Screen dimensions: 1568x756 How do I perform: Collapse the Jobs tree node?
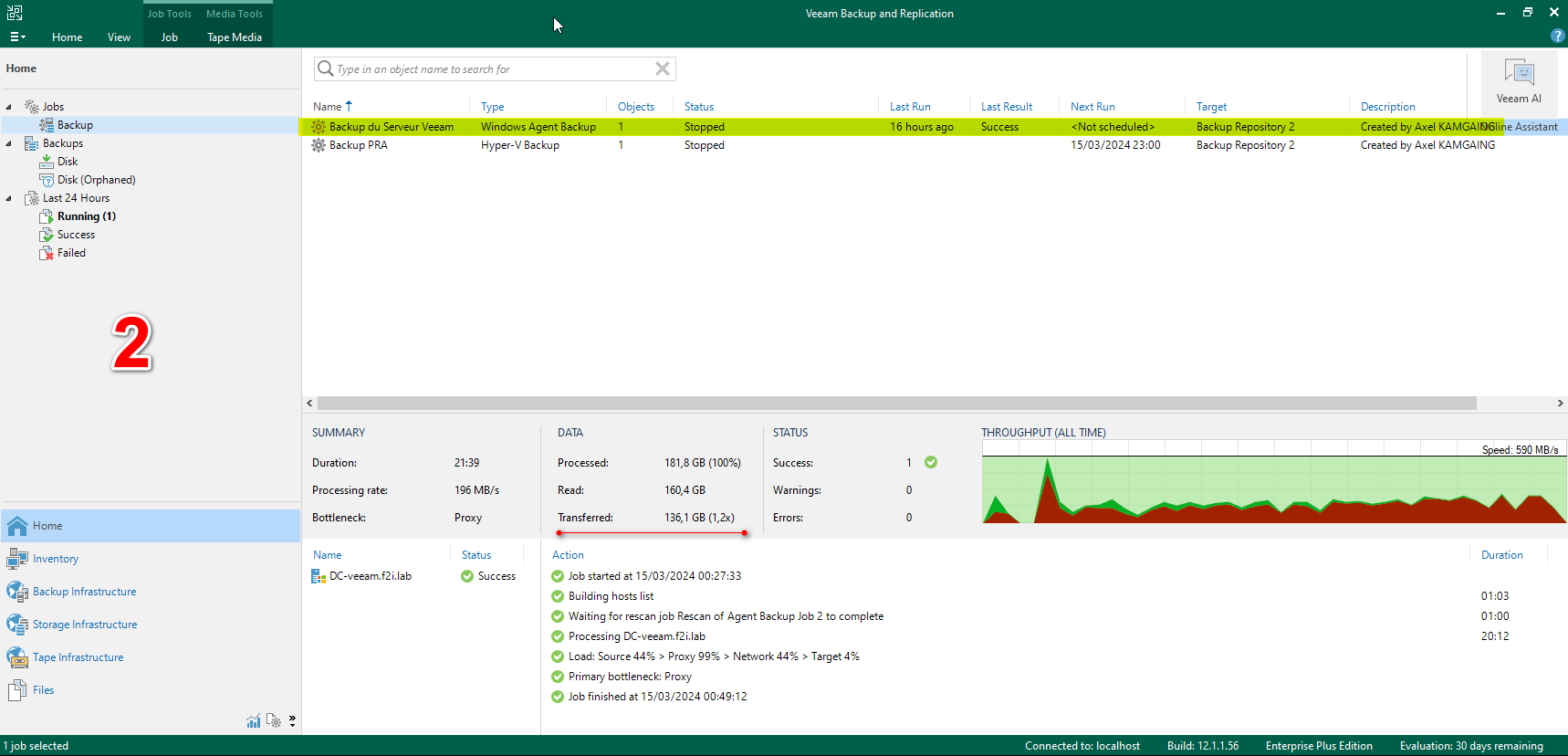(x=9, y=107)
